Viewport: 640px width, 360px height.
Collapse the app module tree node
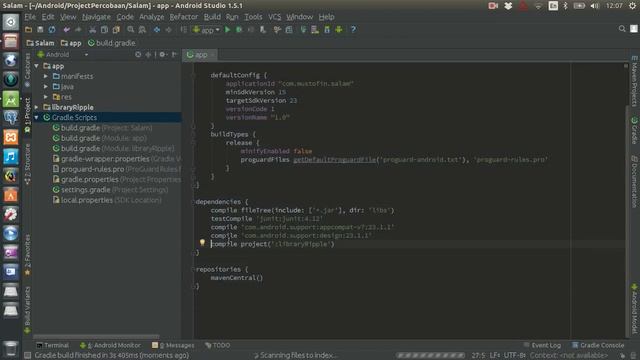(x=37, y=66)
